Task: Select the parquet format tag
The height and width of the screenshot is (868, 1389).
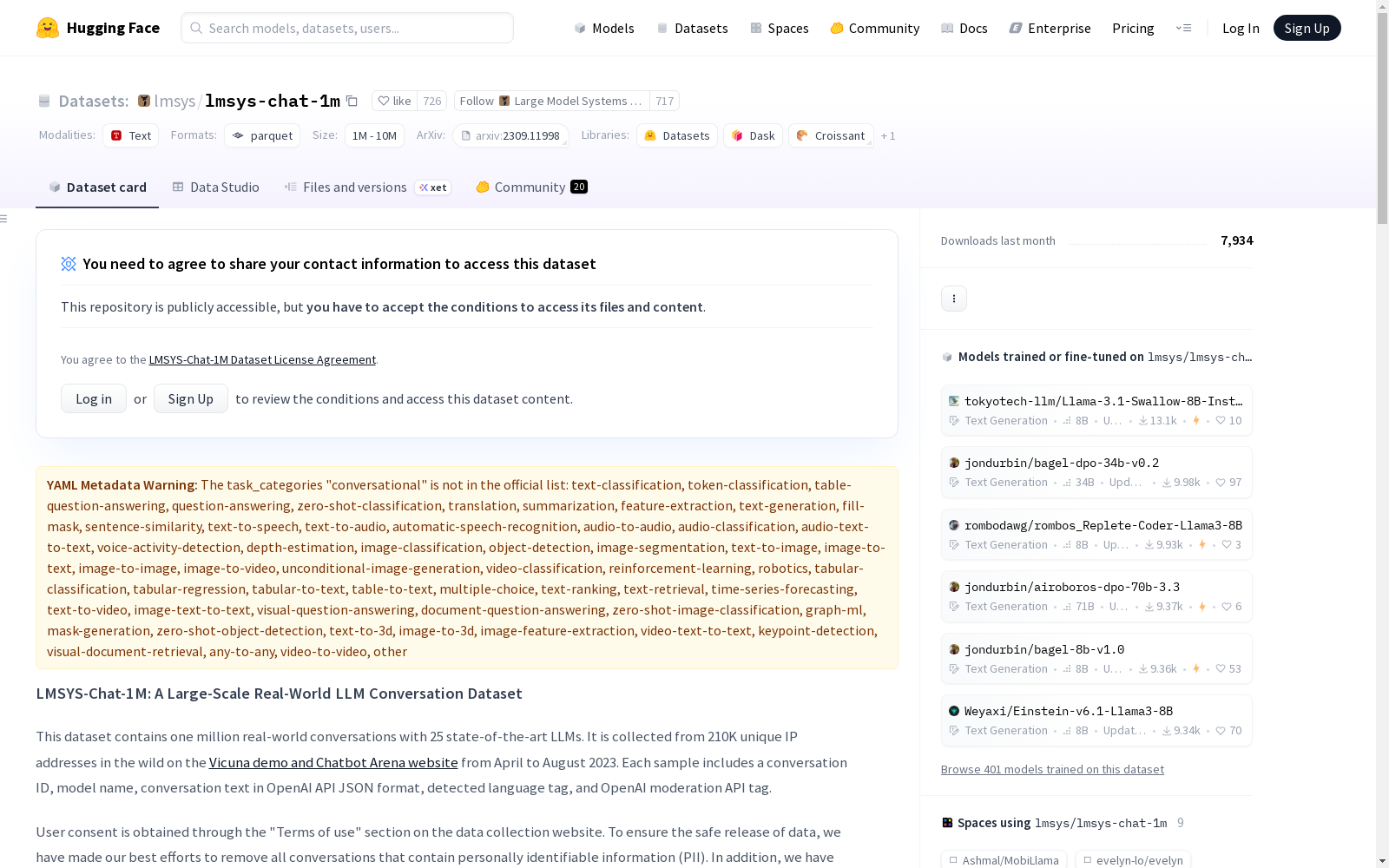Action: (262, 135)
